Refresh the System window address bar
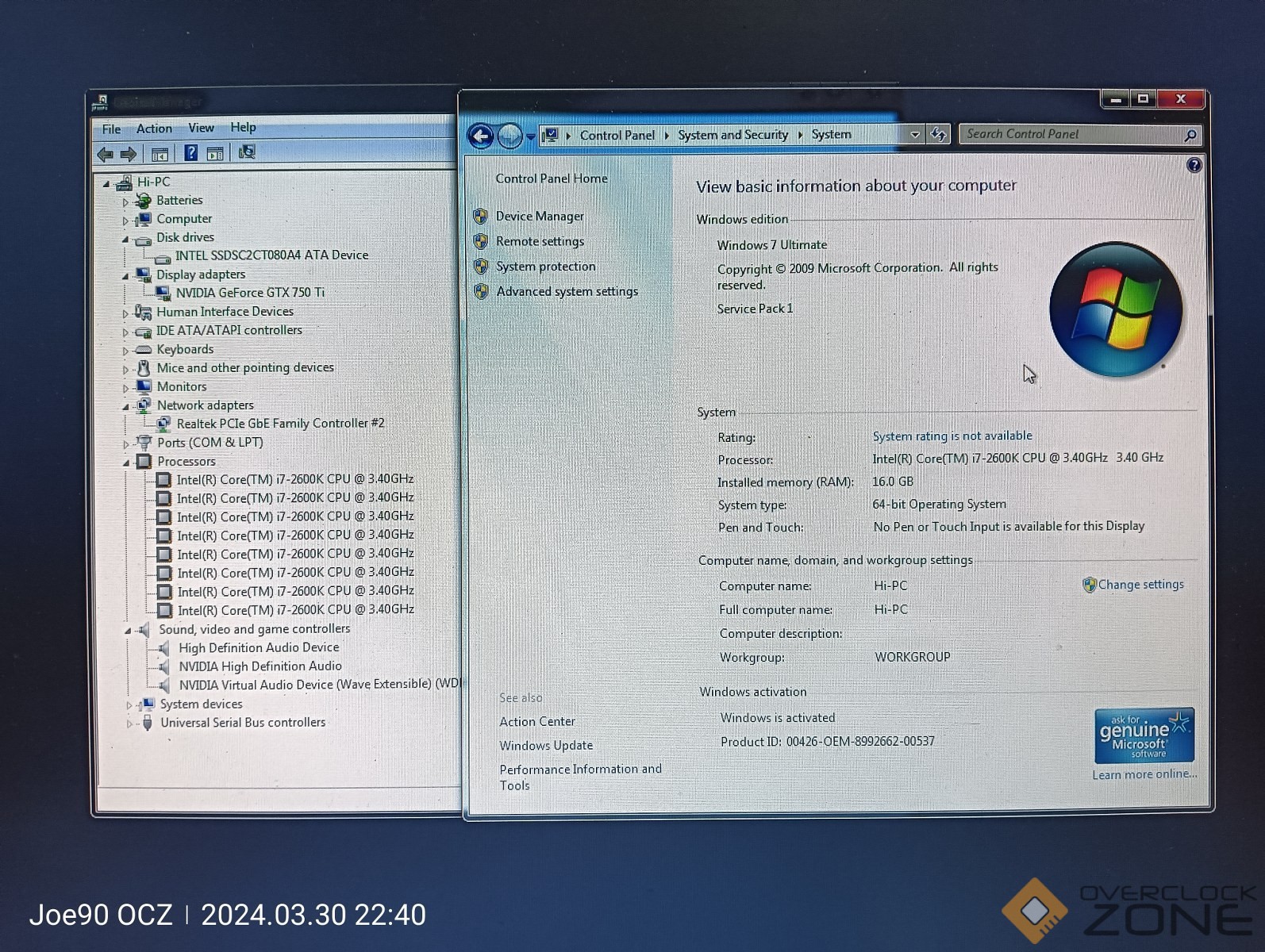The height and width of the screenshot is (952, 1265). tap(938, 134)
